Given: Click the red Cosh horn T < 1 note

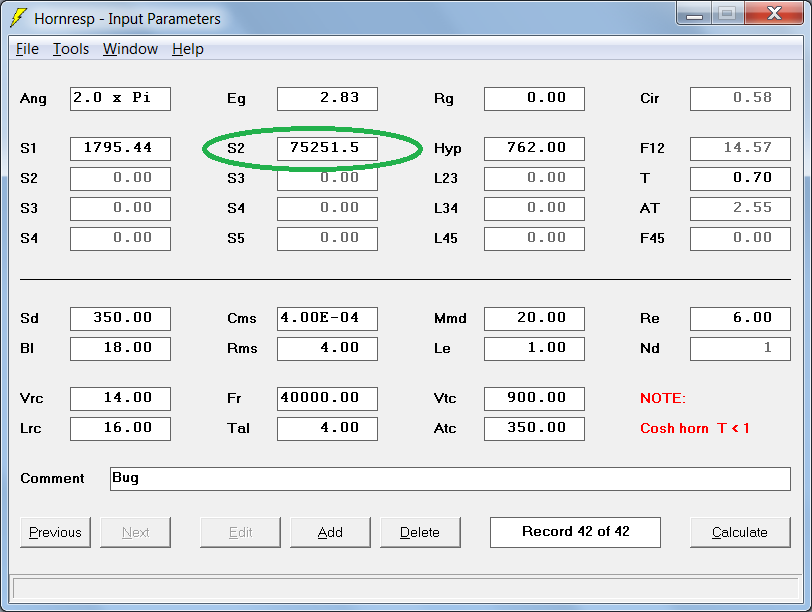Looking at the screenshot, I should (x=694, y=429).
